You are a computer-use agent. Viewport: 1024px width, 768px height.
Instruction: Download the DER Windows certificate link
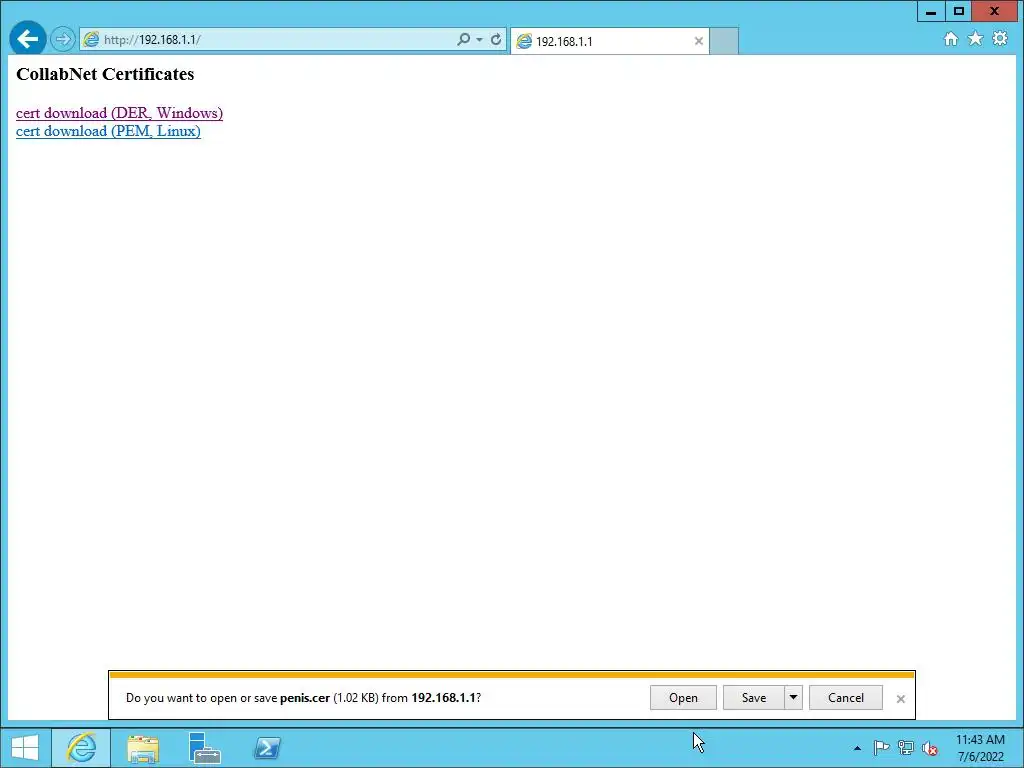tap(120, 113)
